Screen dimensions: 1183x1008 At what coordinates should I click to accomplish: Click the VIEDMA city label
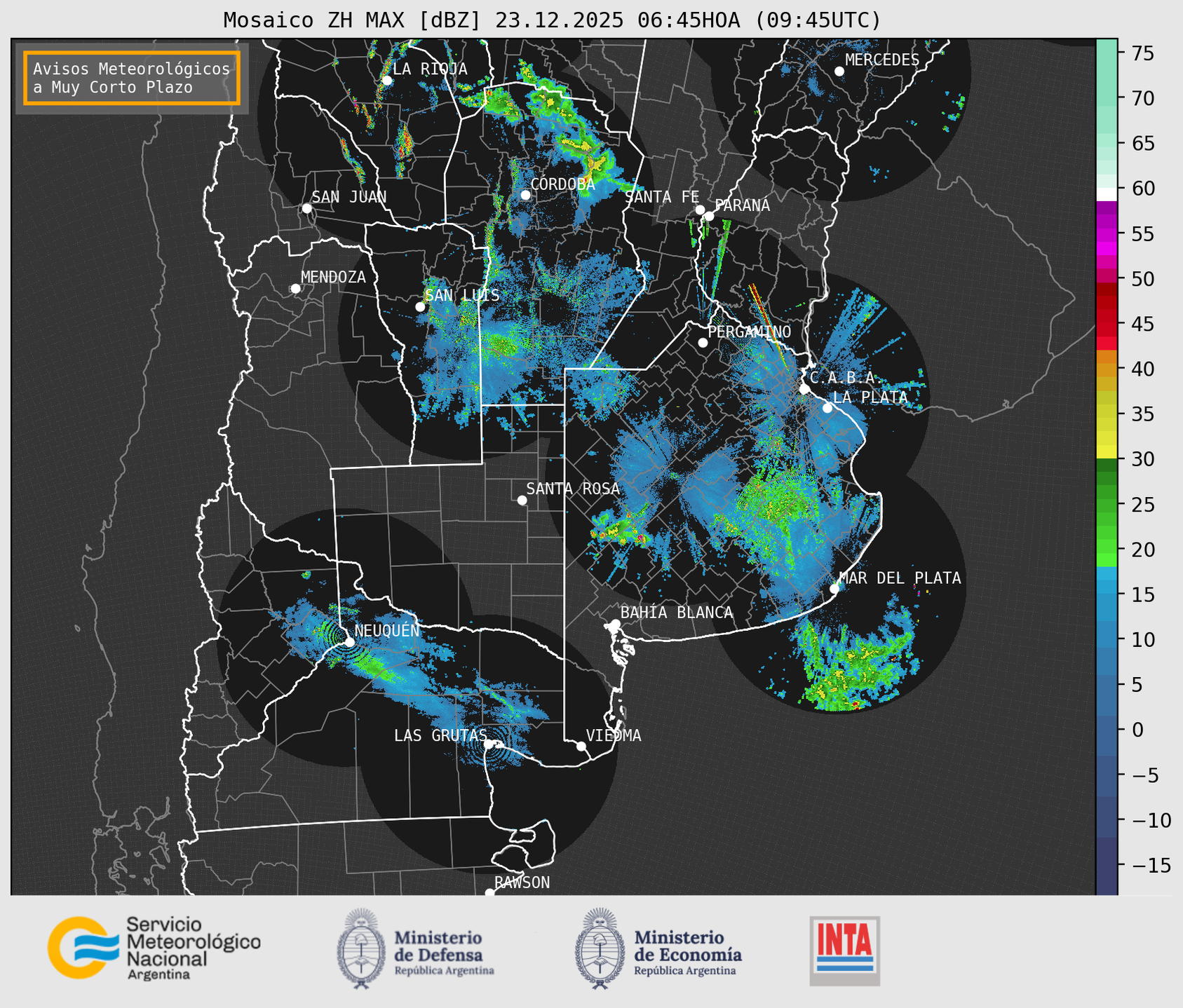614,735
